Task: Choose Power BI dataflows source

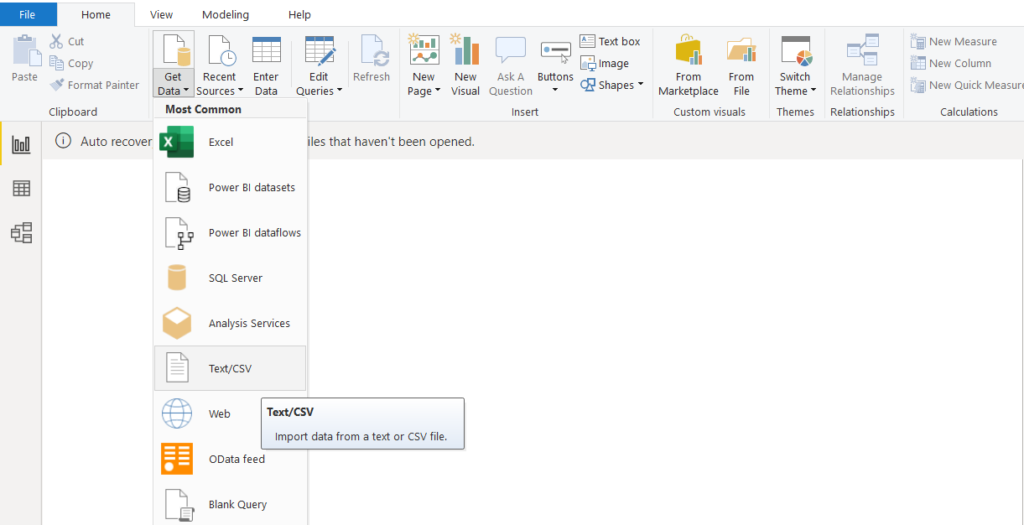Action: 230,232
